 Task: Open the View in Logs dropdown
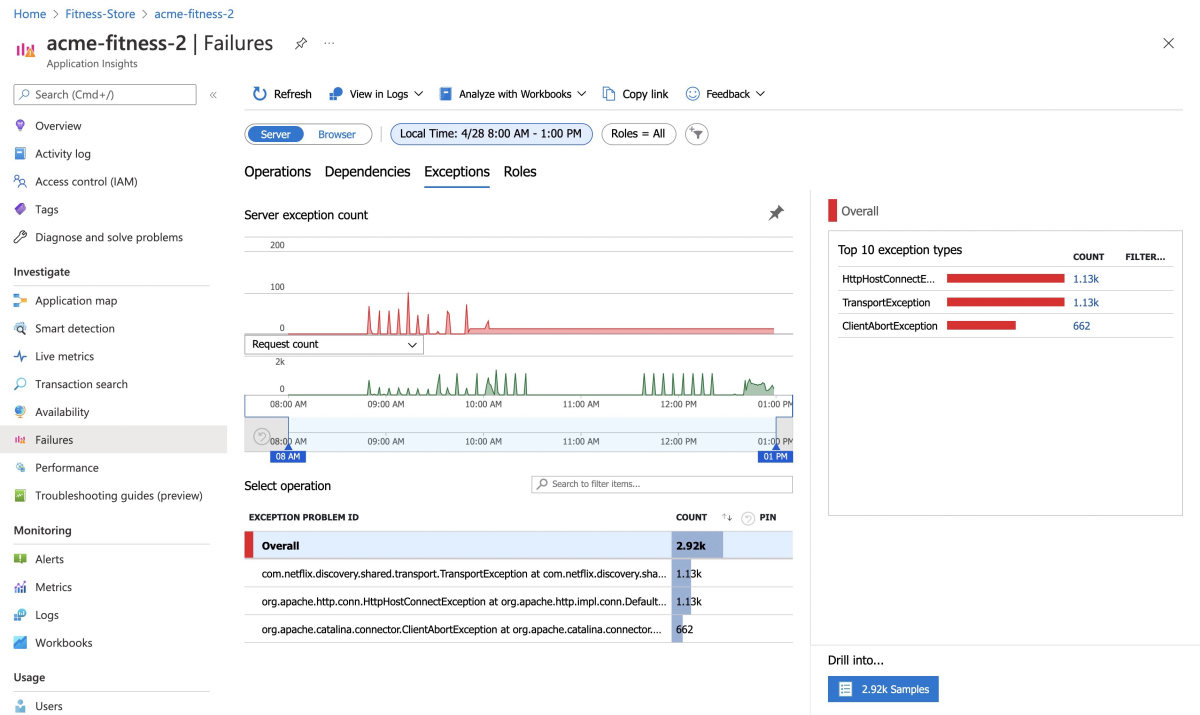(376, 94)
